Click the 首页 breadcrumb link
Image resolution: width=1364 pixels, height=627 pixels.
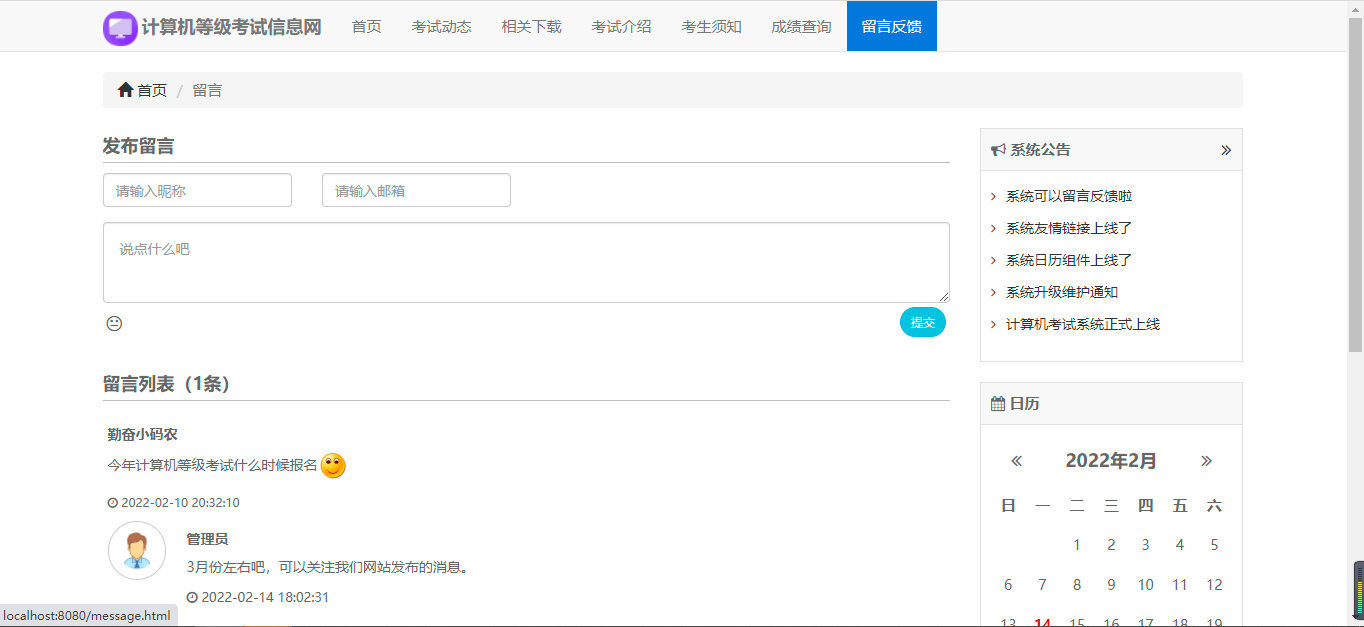(x=152, y=90)
